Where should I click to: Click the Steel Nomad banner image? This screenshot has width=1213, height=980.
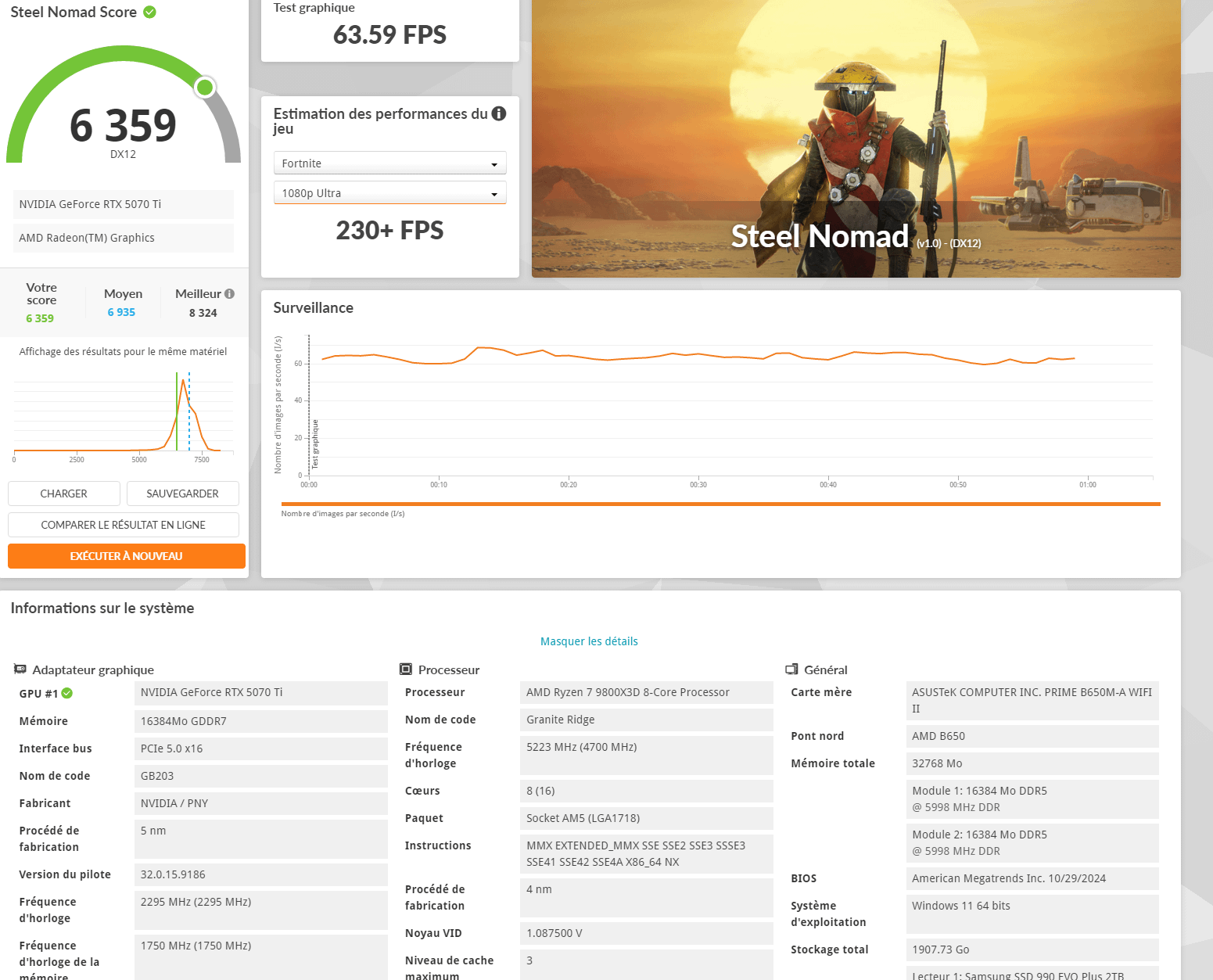click(856, 138)
